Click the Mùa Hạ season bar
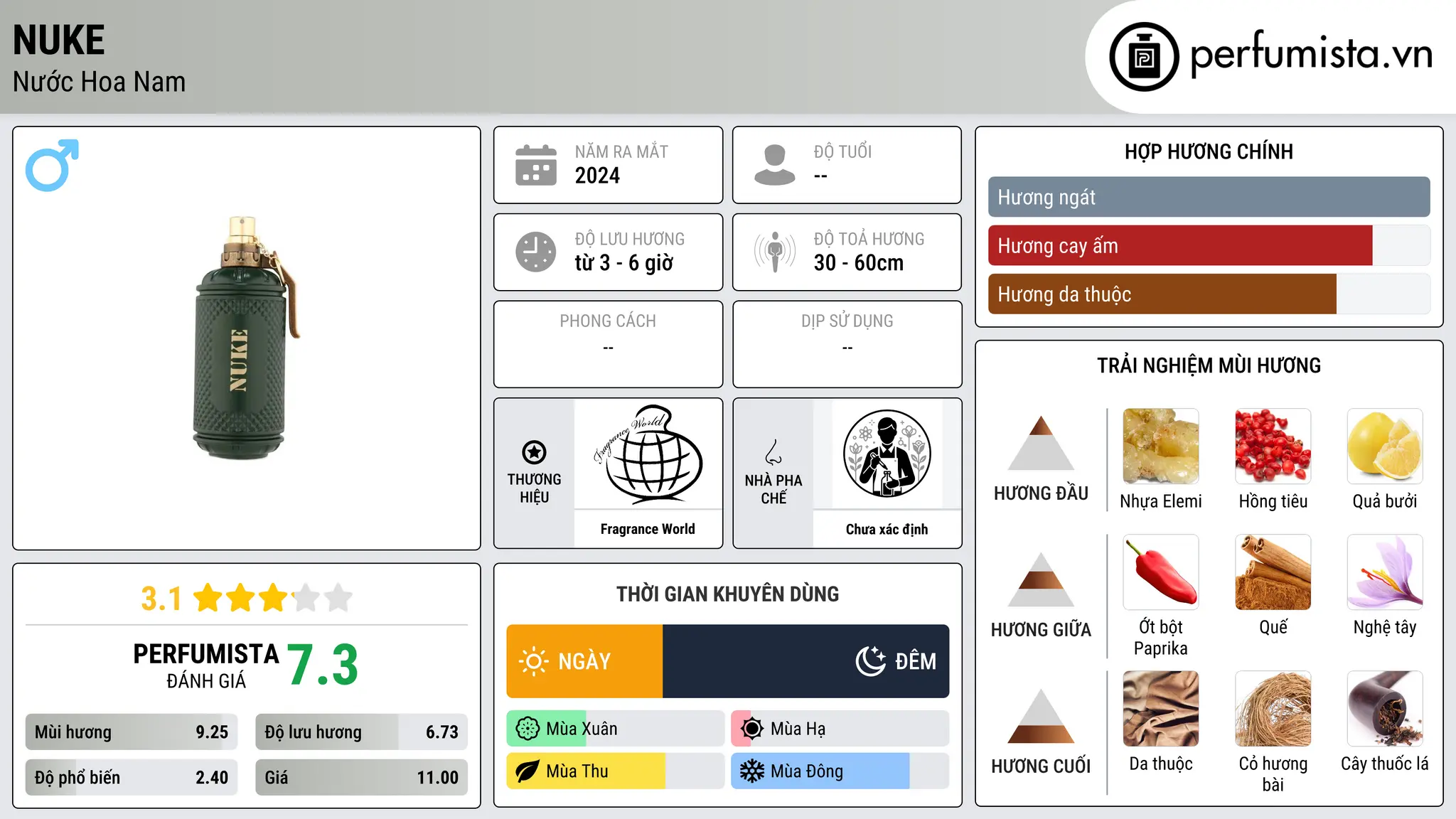 tap(840, 729)
